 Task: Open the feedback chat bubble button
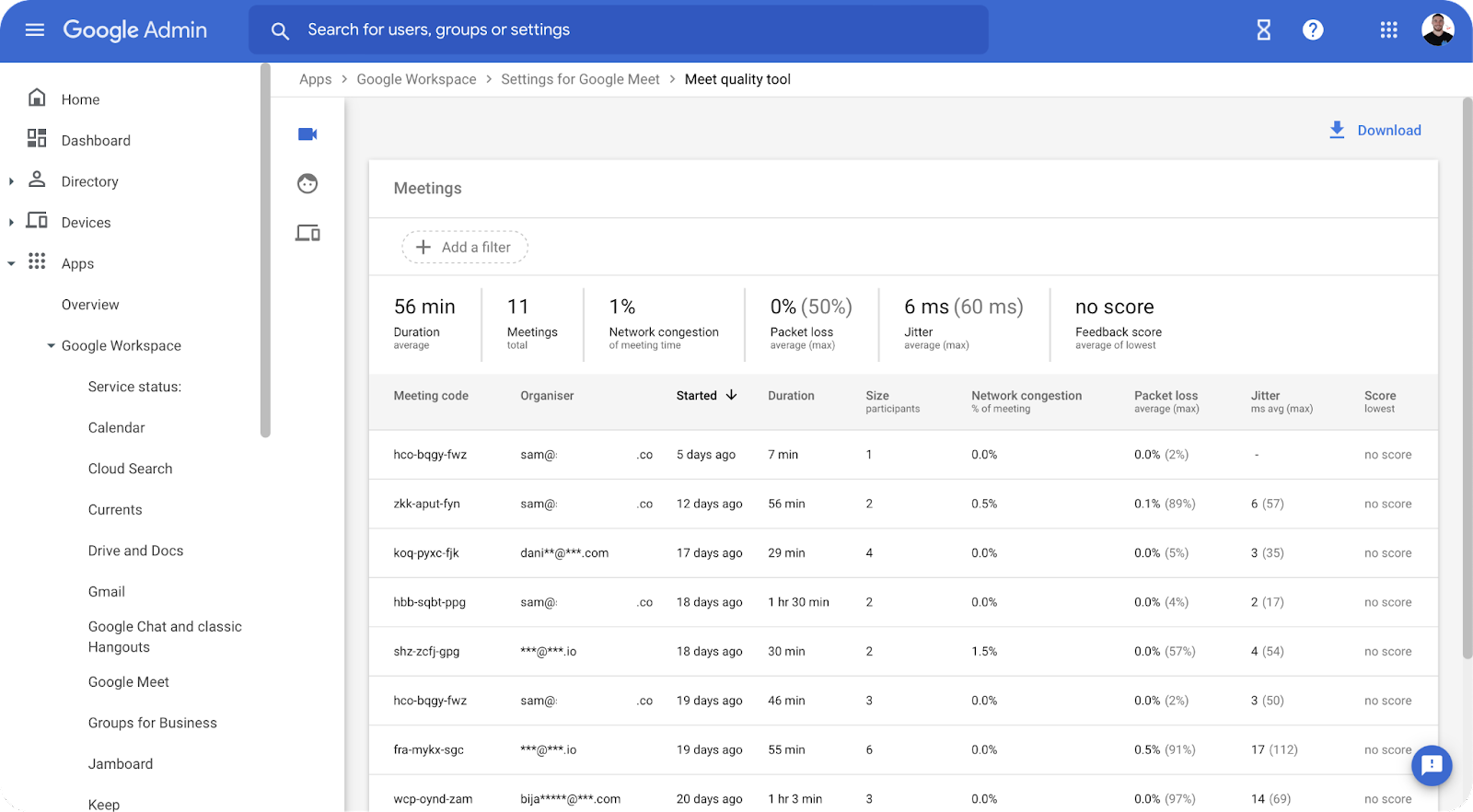[1432, 765]
